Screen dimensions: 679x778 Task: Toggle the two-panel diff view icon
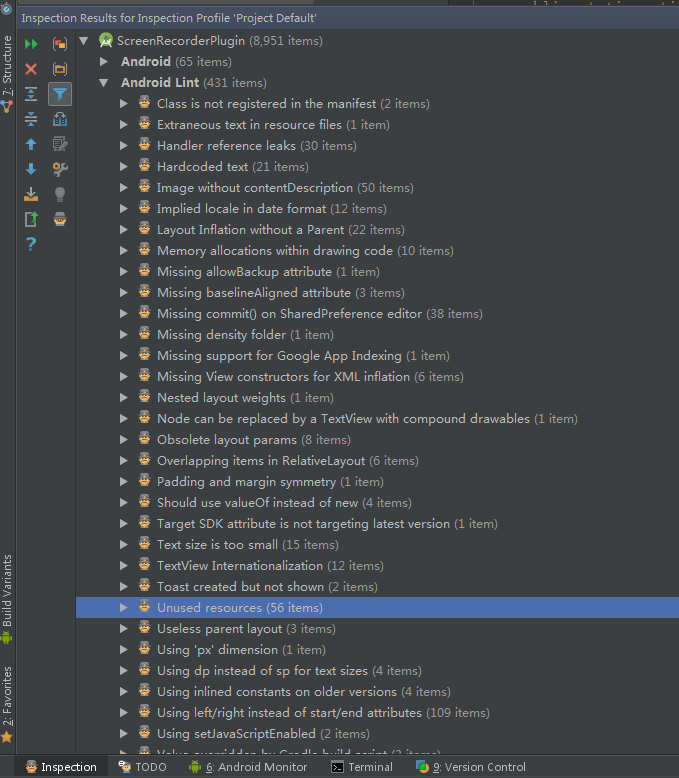60,119
